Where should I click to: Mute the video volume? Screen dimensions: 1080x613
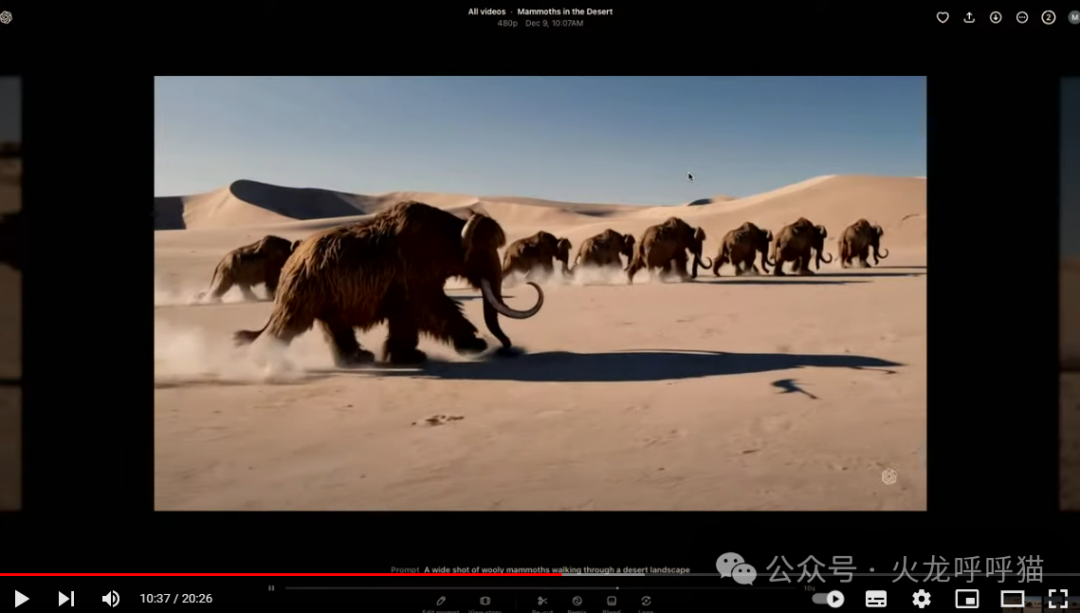click(110, 599)
